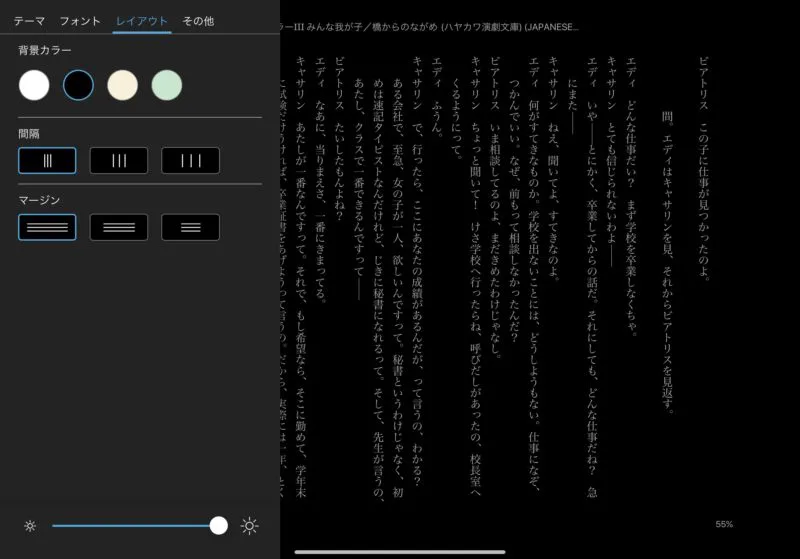800x559 pixels.
Task: Click the low brightness sun icon
Action: 30,526
